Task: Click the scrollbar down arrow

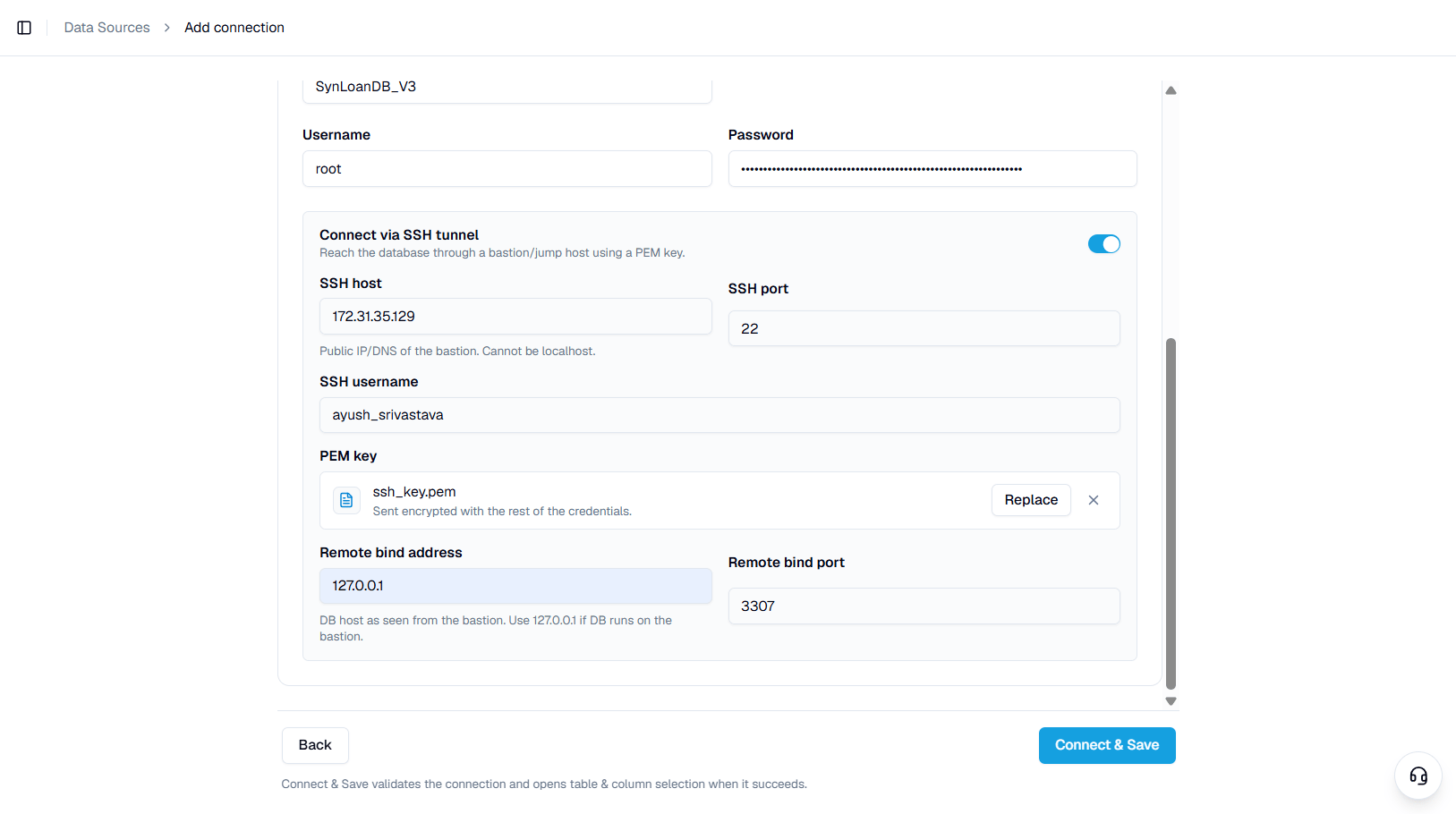Action: (1171, 701)
